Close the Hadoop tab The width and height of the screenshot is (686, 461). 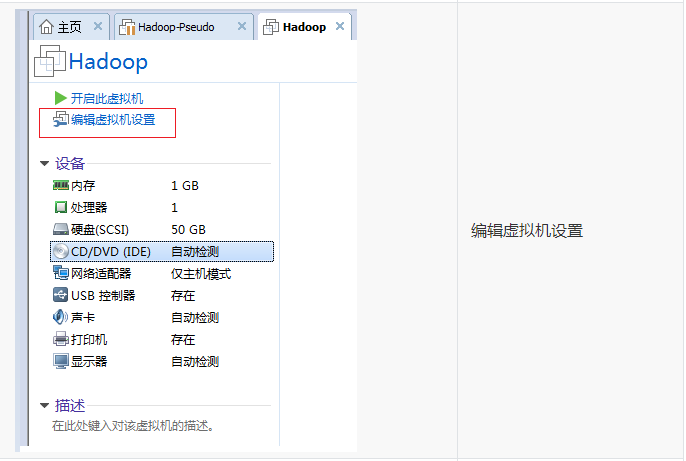(340, 26)
